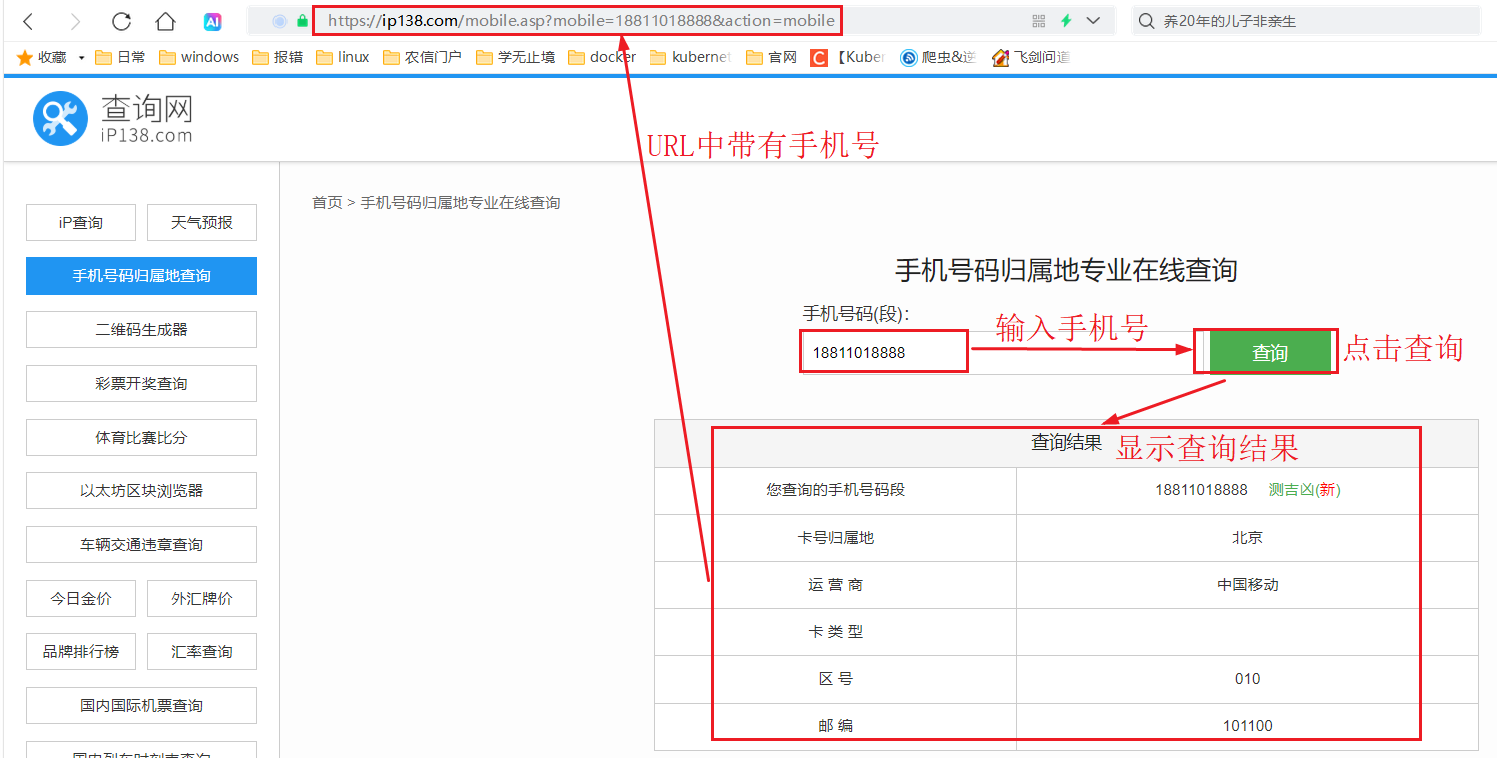Open the docker bookmark folder

[x=602, y=57]
